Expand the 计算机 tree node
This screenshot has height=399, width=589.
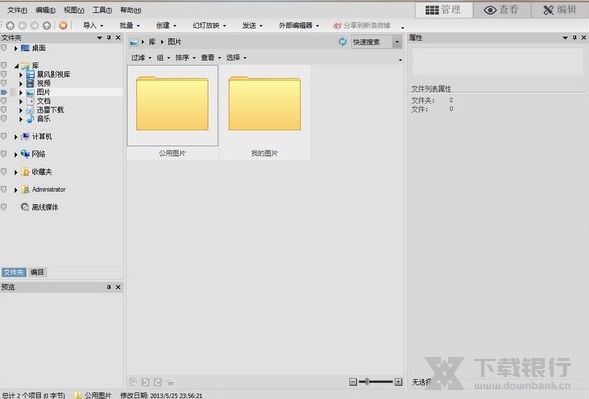[x=16, y=137]
